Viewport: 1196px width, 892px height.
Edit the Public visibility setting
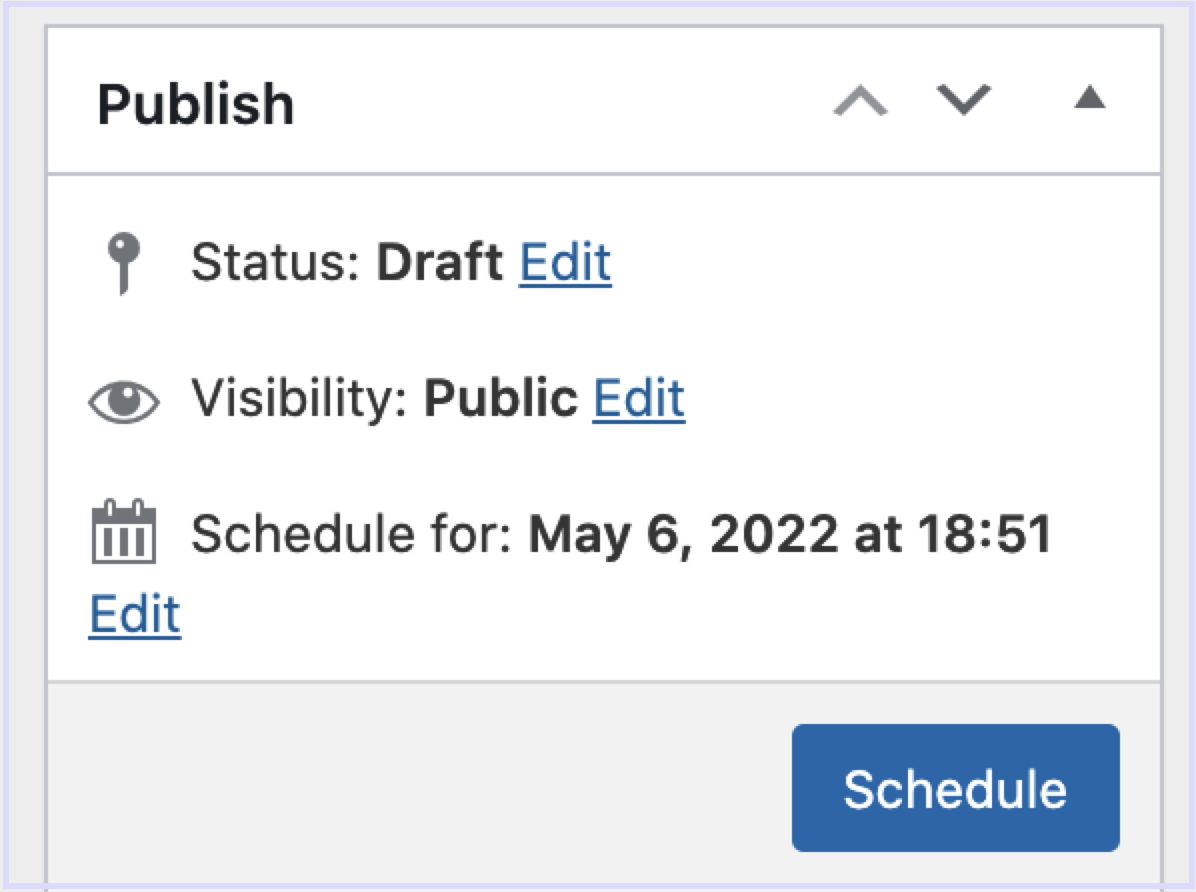(x=638, y=398)
